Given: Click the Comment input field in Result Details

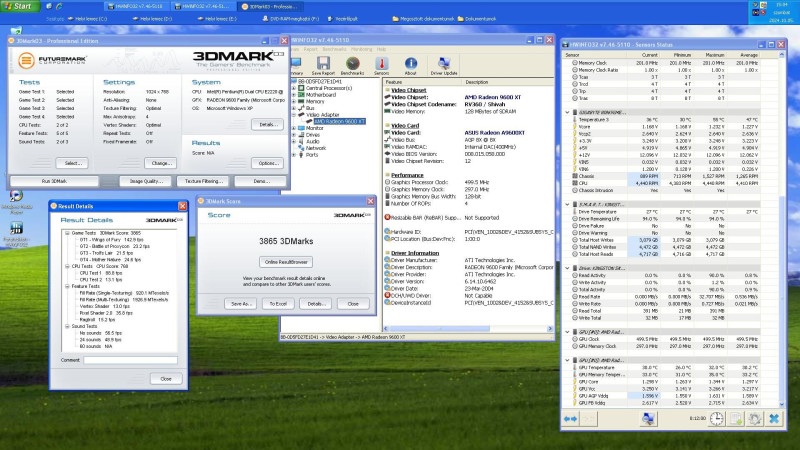Looking at the screenshot, I should pos(131,360).
